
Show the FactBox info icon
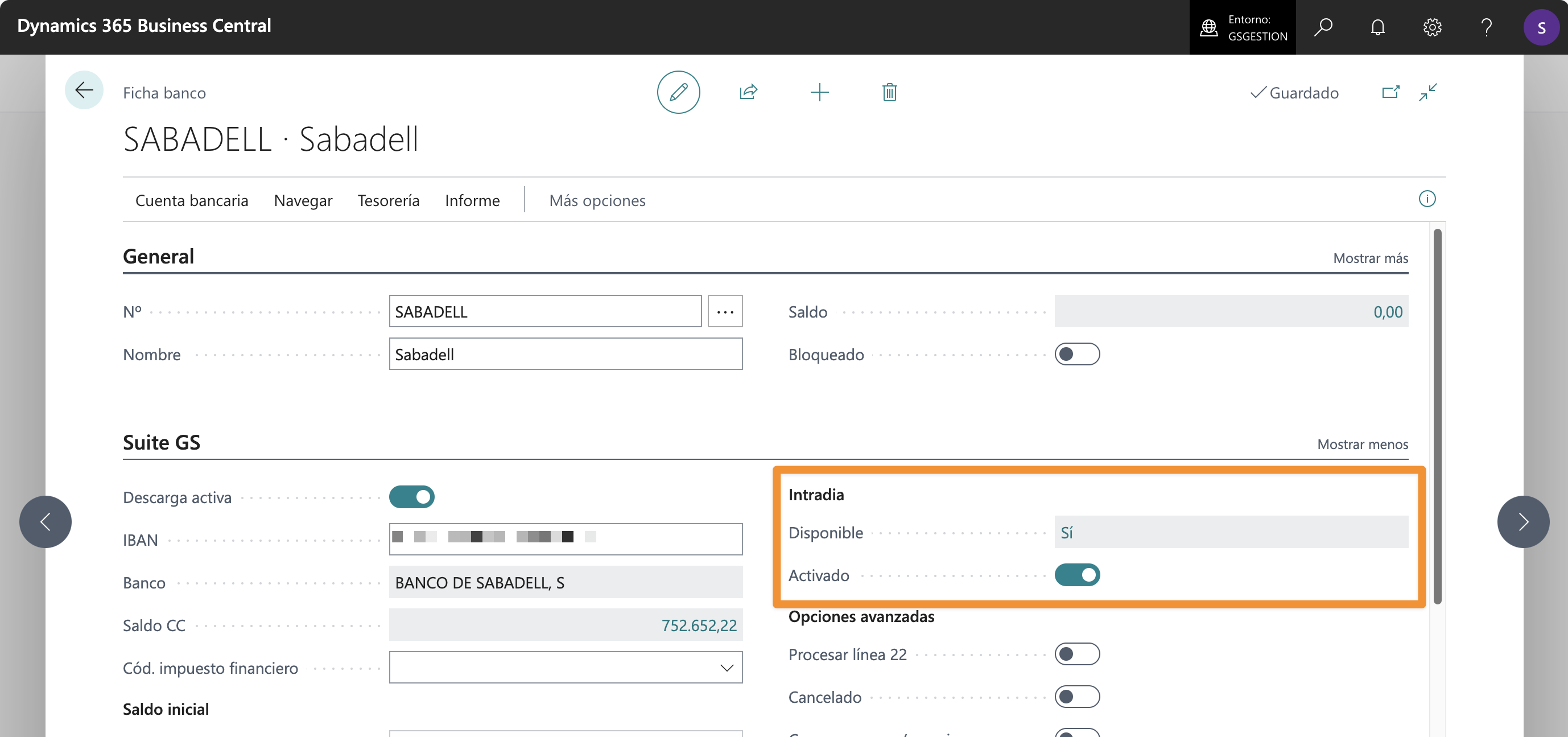click(1427, 199)
